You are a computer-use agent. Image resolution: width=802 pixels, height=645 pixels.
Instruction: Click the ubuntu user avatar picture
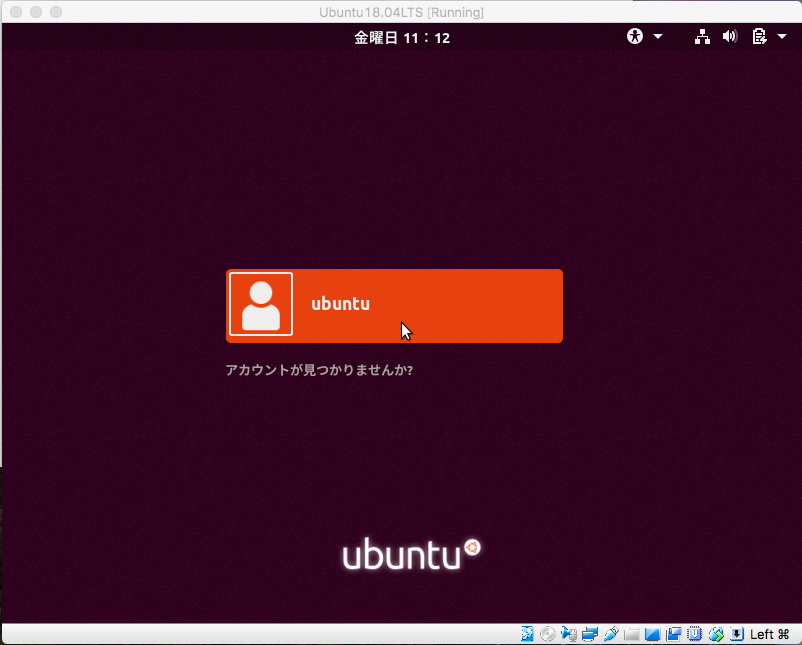tap(261, 304)
